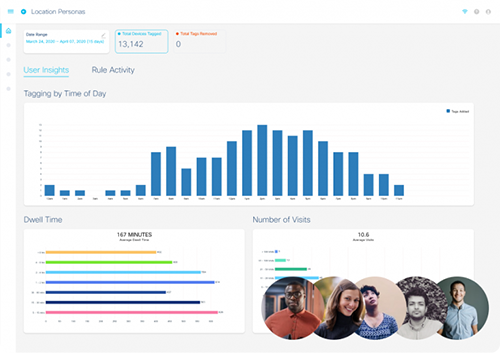Switch to the Rule Activity tab

[x=113, y=70]
